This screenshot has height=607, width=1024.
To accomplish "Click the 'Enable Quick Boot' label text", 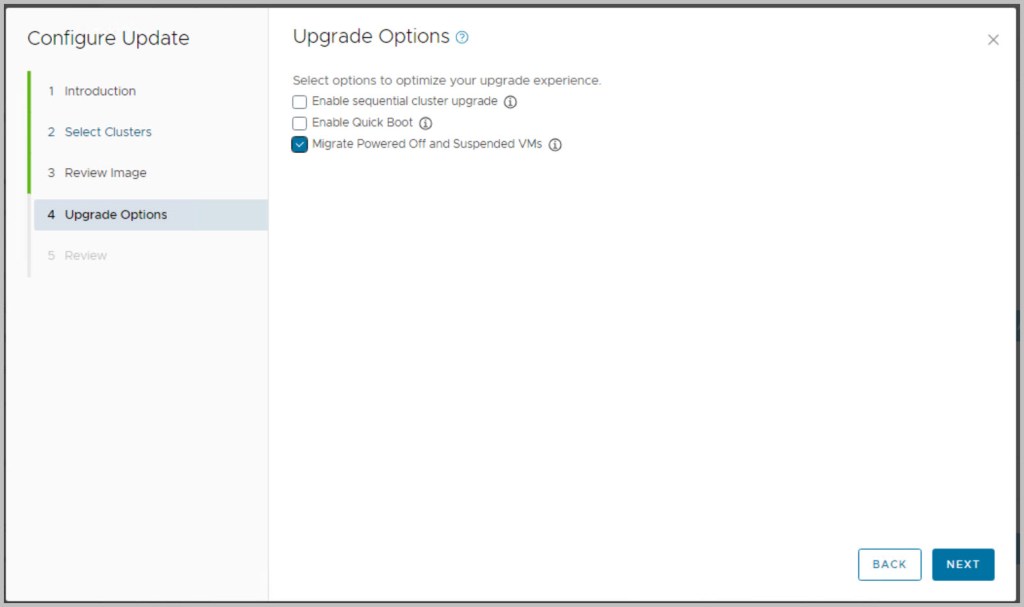I will click(x=362, y=123).
